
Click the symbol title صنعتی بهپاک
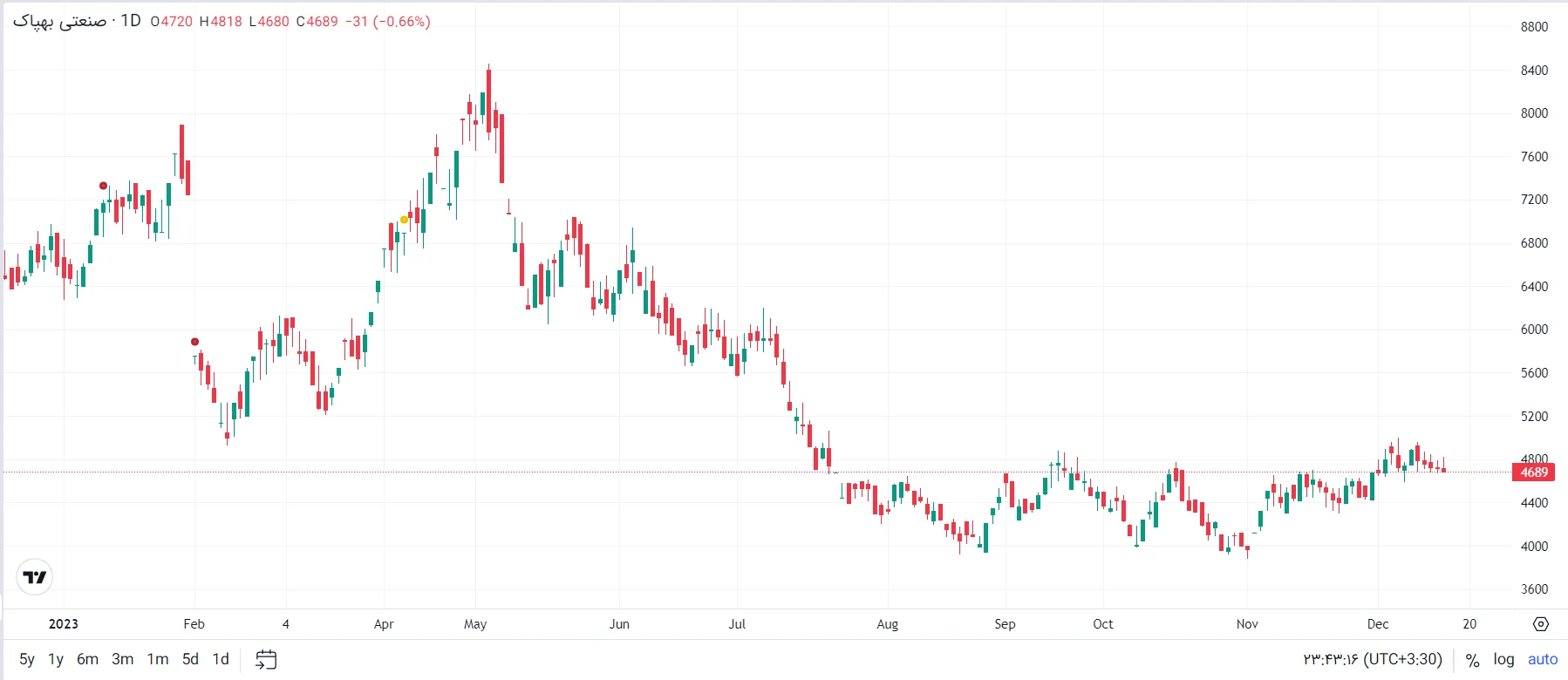[x=59, y=21]
